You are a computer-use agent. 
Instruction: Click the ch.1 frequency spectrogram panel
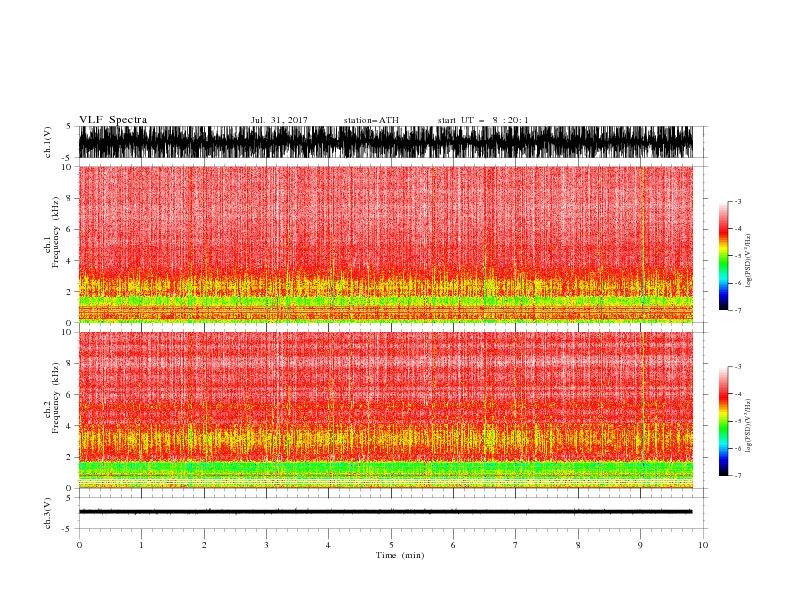point(386,244)
